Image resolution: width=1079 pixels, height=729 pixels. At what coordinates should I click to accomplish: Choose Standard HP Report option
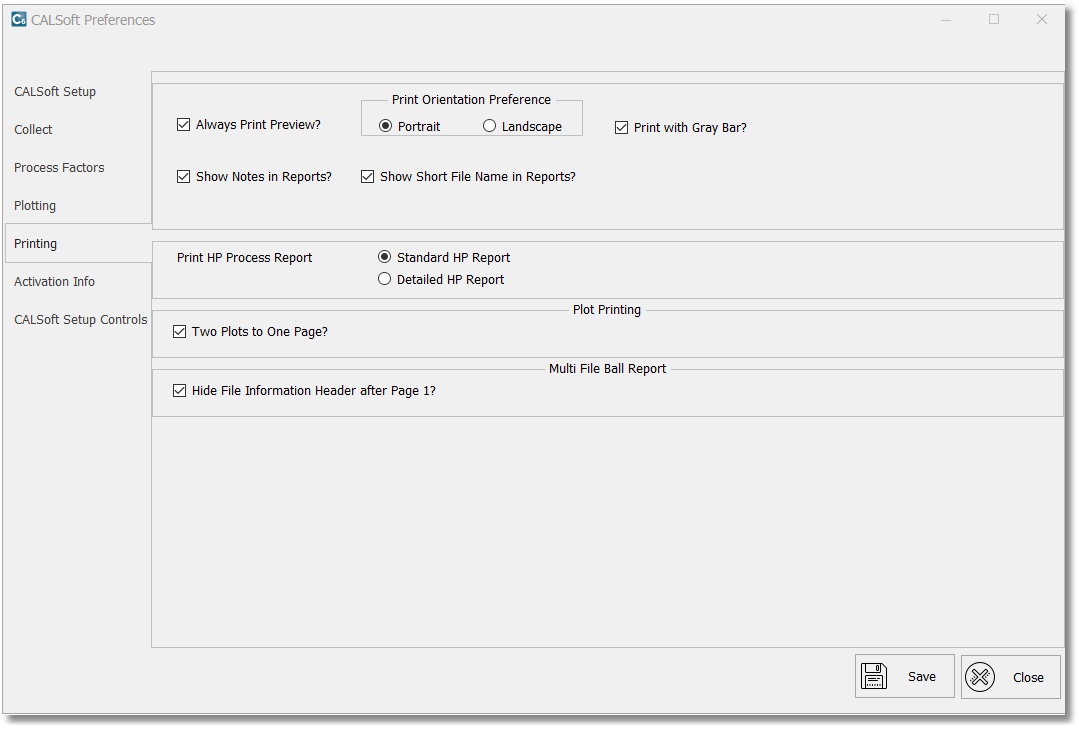(385, 257)
